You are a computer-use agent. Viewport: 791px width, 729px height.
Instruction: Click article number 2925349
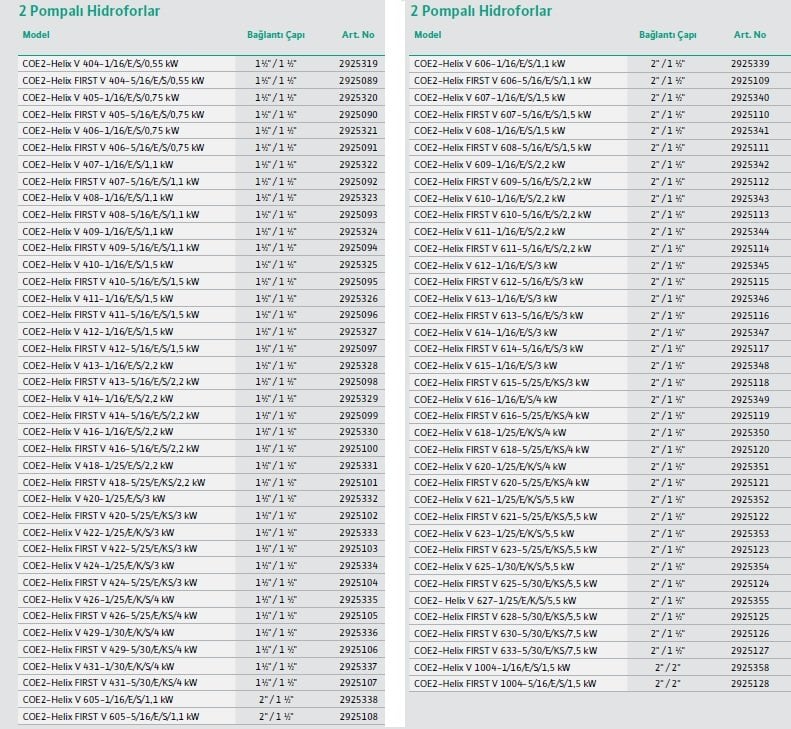coord(750,400)
